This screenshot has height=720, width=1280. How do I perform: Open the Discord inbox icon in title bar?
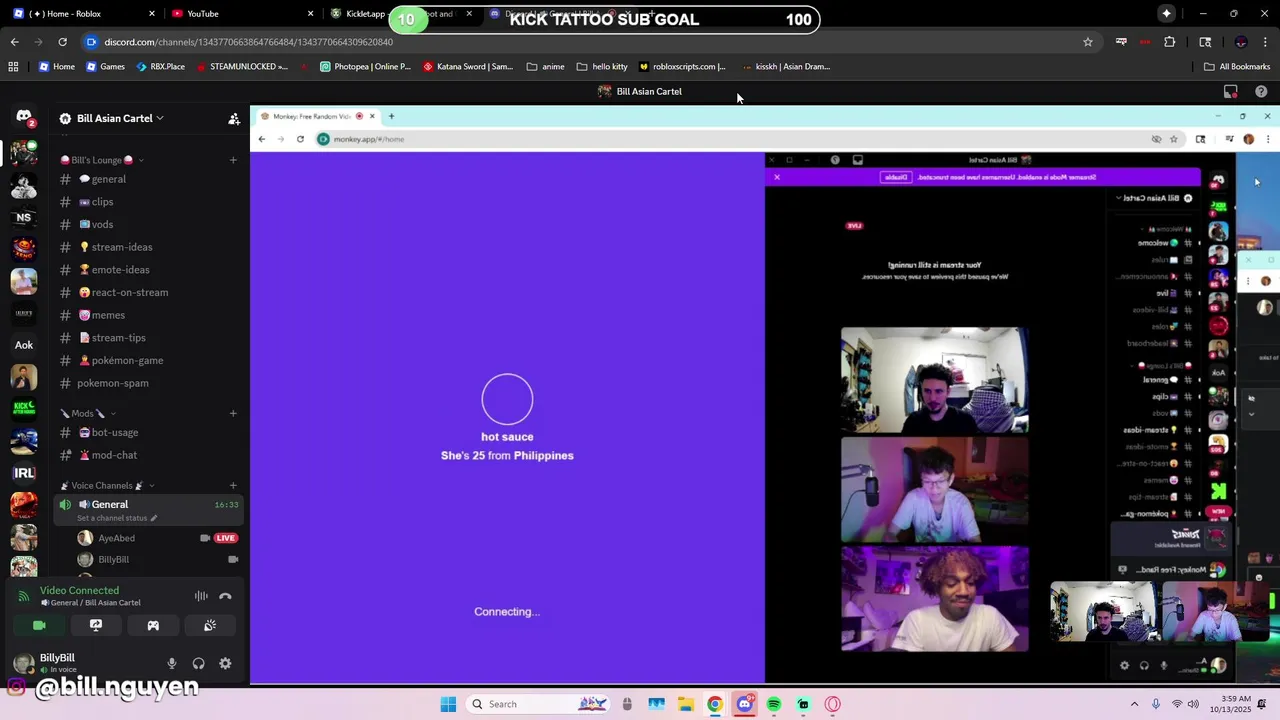[1231, 91]
